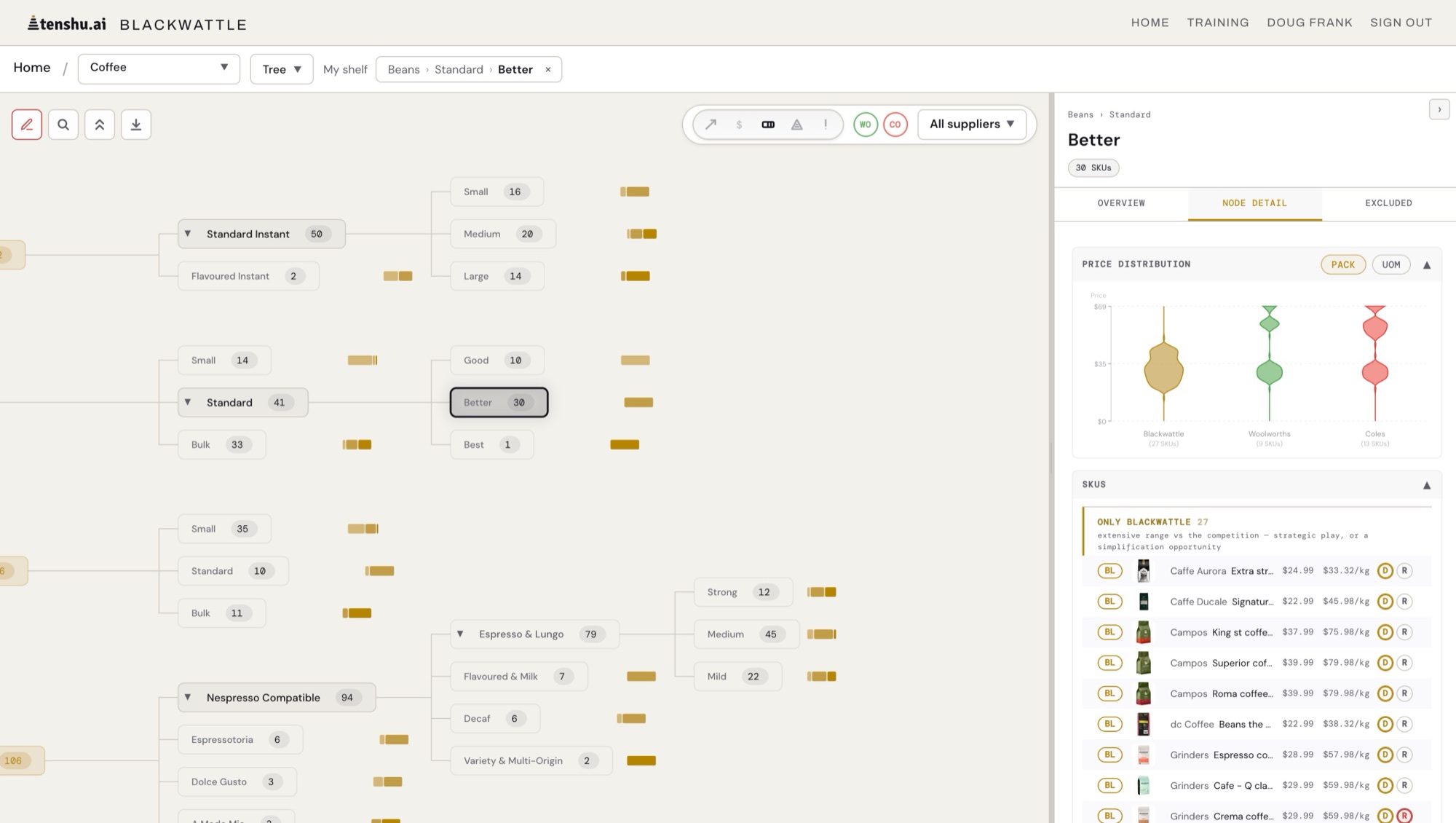Image resolution: width=1456 pixels, height=823 pixels.
Task: Select the diagonal arrow trend overlay
Action: (x=711, y=125)
